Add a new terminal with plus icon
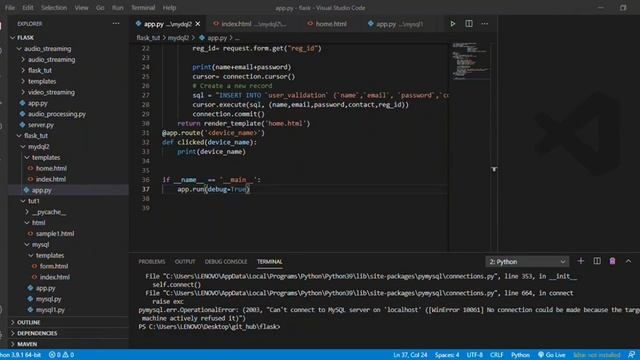Image resolution: width=640 pixels, height=360 pixels. (581, 261)
